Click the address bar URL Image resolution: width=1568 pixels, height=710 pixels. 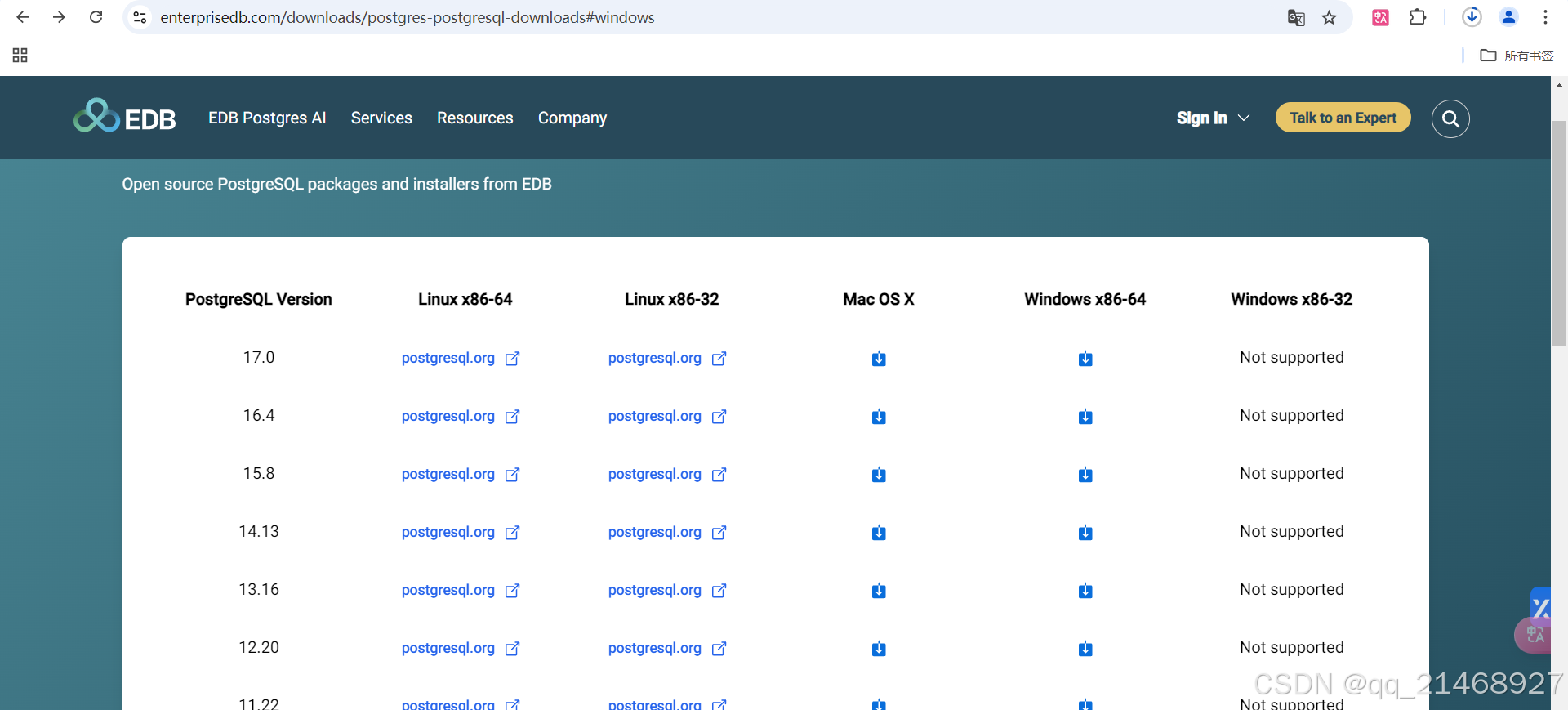407,17
